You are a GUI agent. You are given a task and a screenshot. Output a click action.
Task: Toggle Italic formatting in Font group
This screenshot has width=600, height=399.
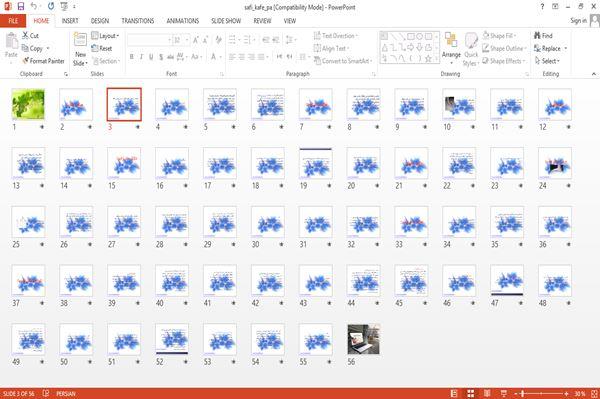coord(141,57)
